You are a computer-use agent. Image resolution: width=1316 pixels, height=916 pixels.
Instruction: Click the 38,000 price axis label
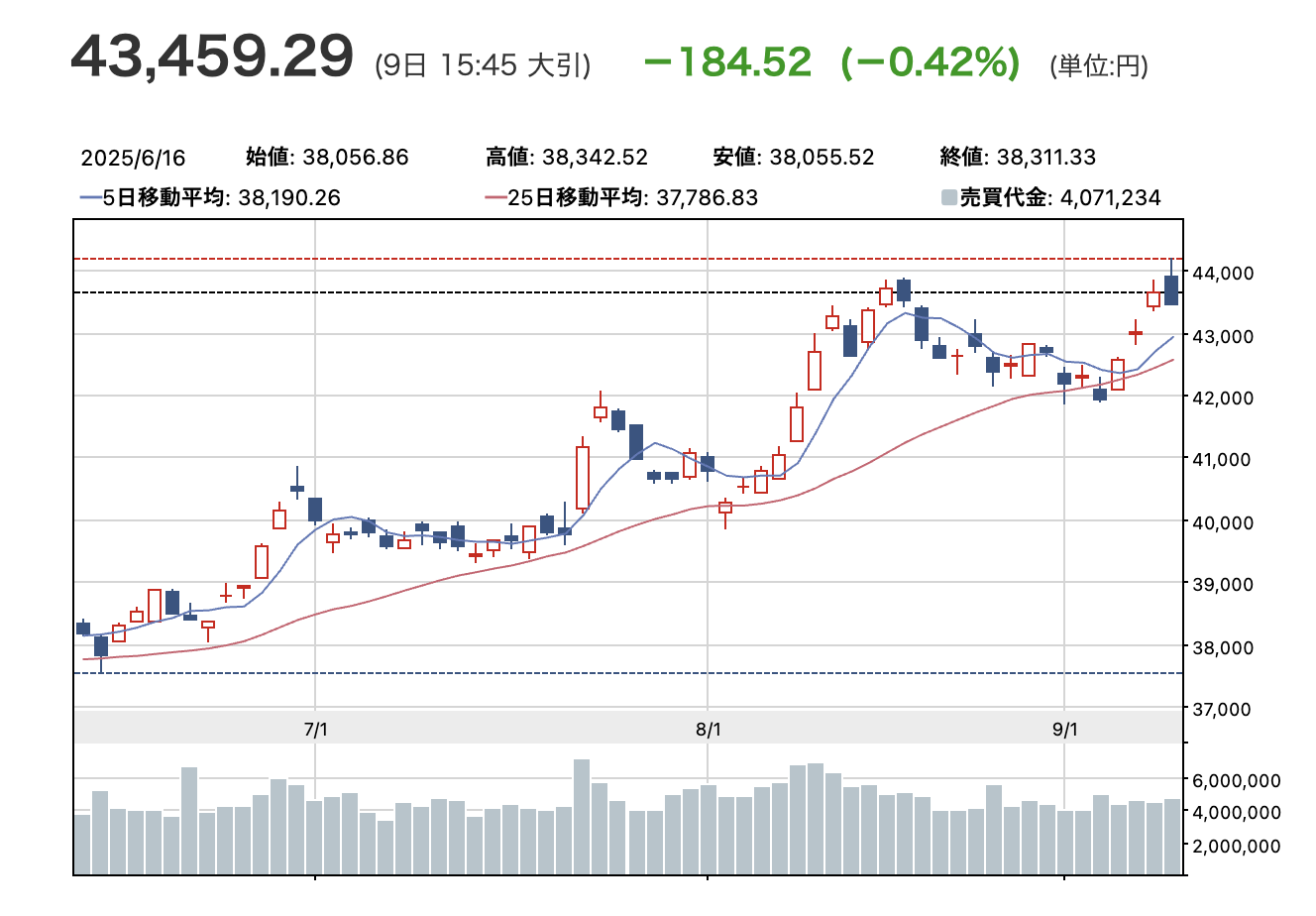(1225, 647)
